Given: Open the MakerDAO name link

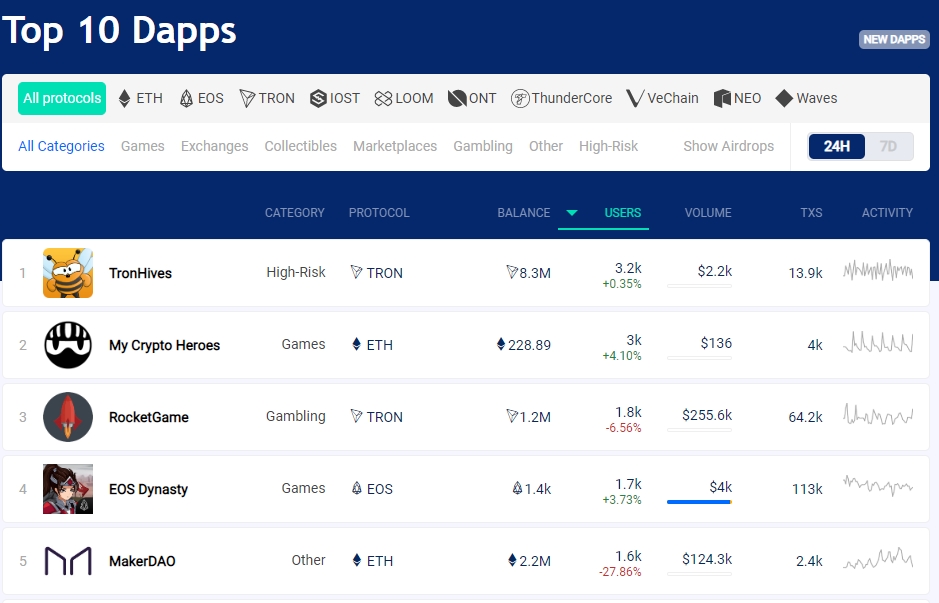Looking at the screenshot, I should click(142, 561).
